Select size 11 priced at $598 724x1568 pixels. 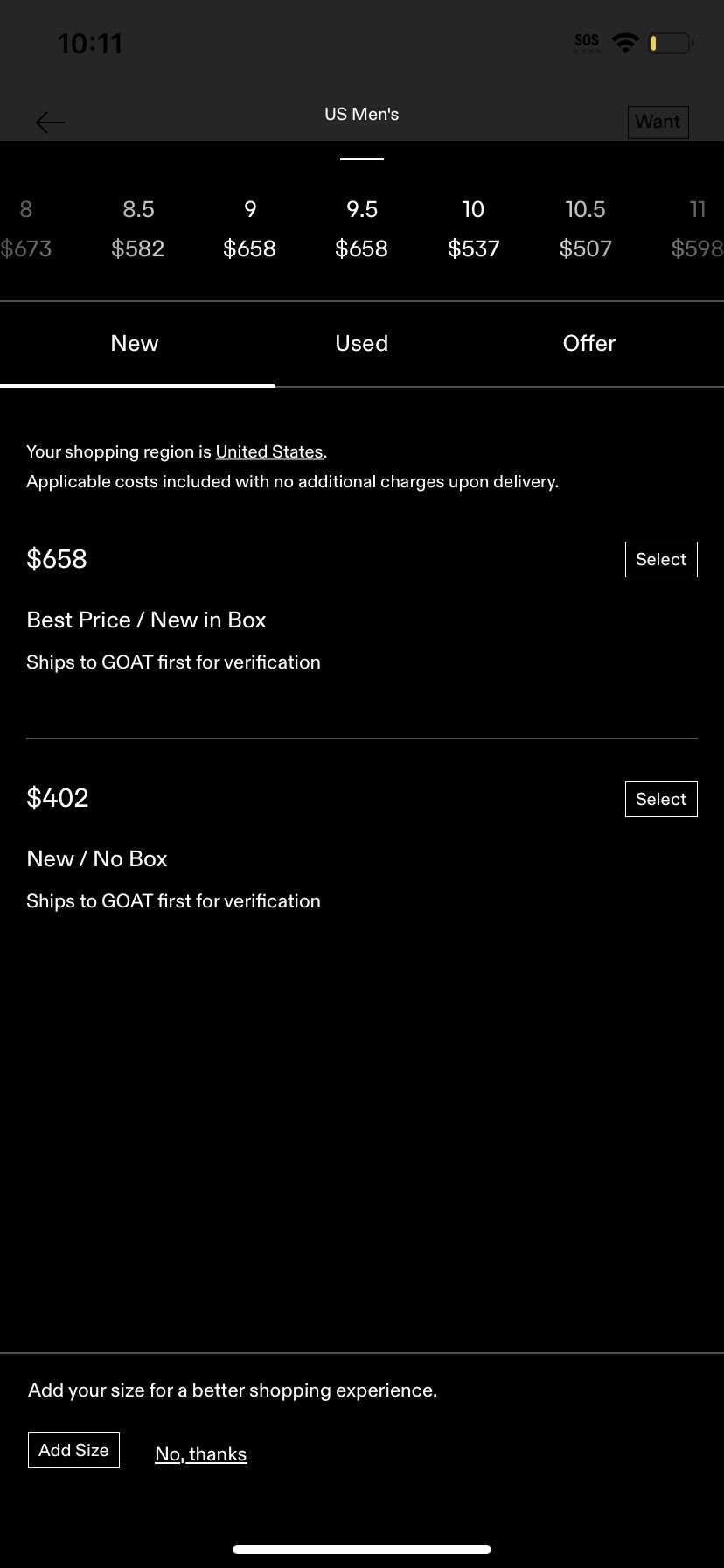click(697, 229)
